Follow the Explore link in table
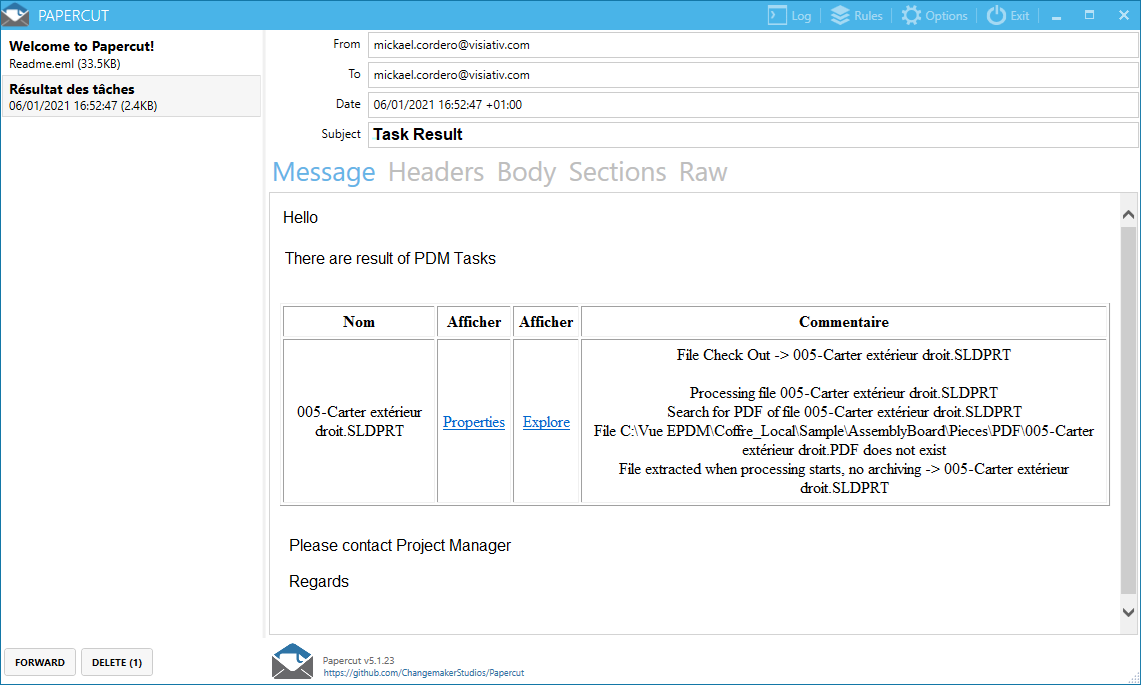 [546, 422]
